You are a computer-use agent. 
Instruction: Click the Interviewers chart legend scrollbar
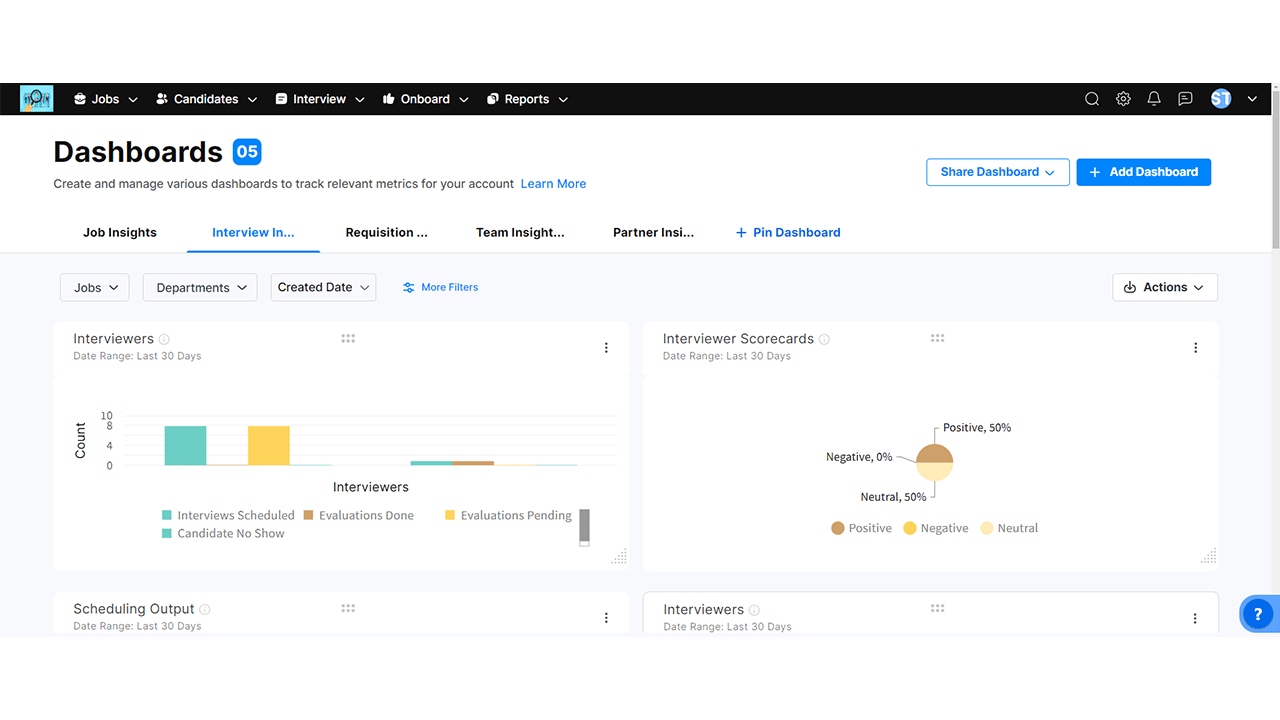[584, 526]
